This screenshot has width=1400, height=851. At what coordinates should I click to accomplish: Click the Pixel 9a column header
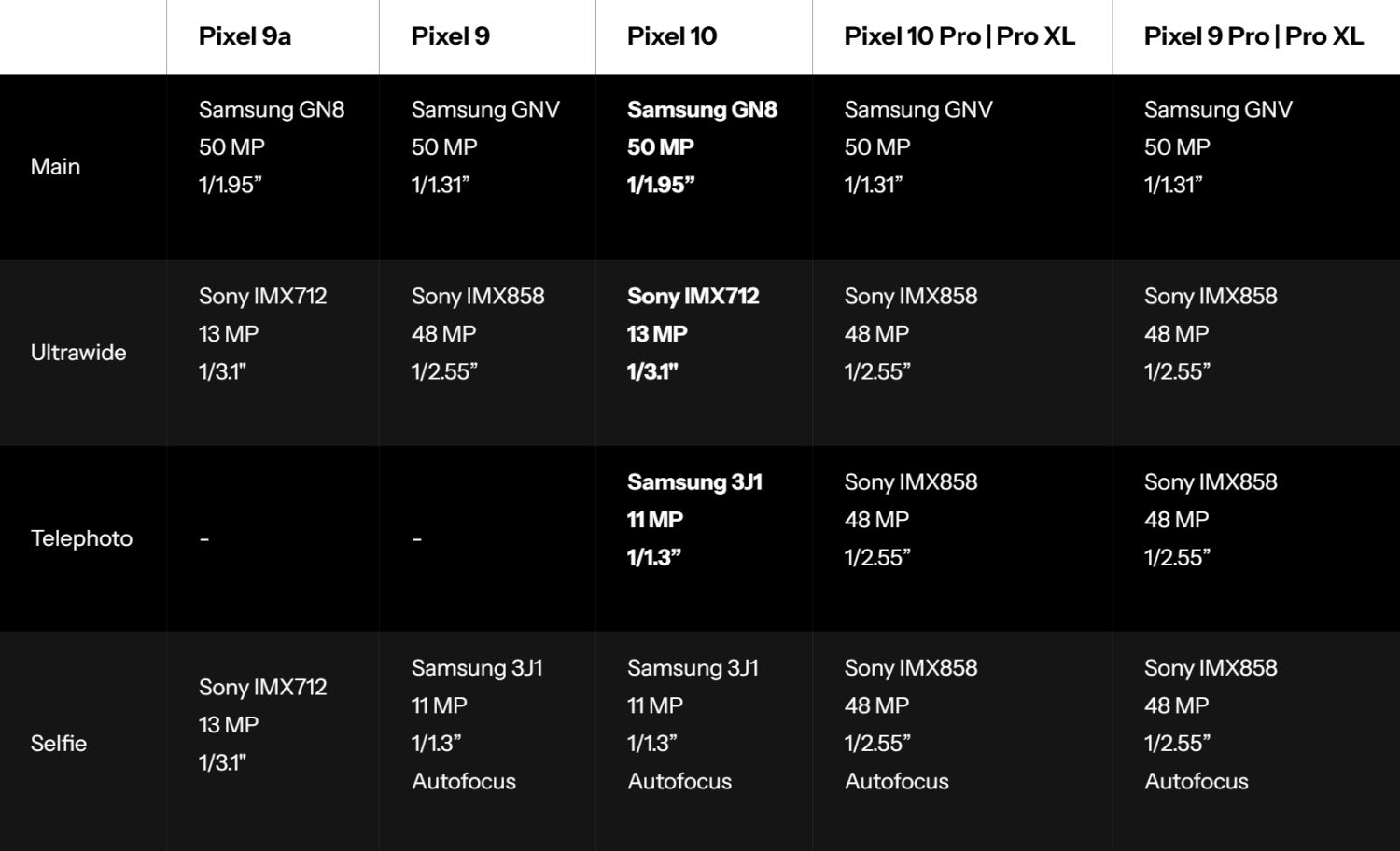[245, 36]
